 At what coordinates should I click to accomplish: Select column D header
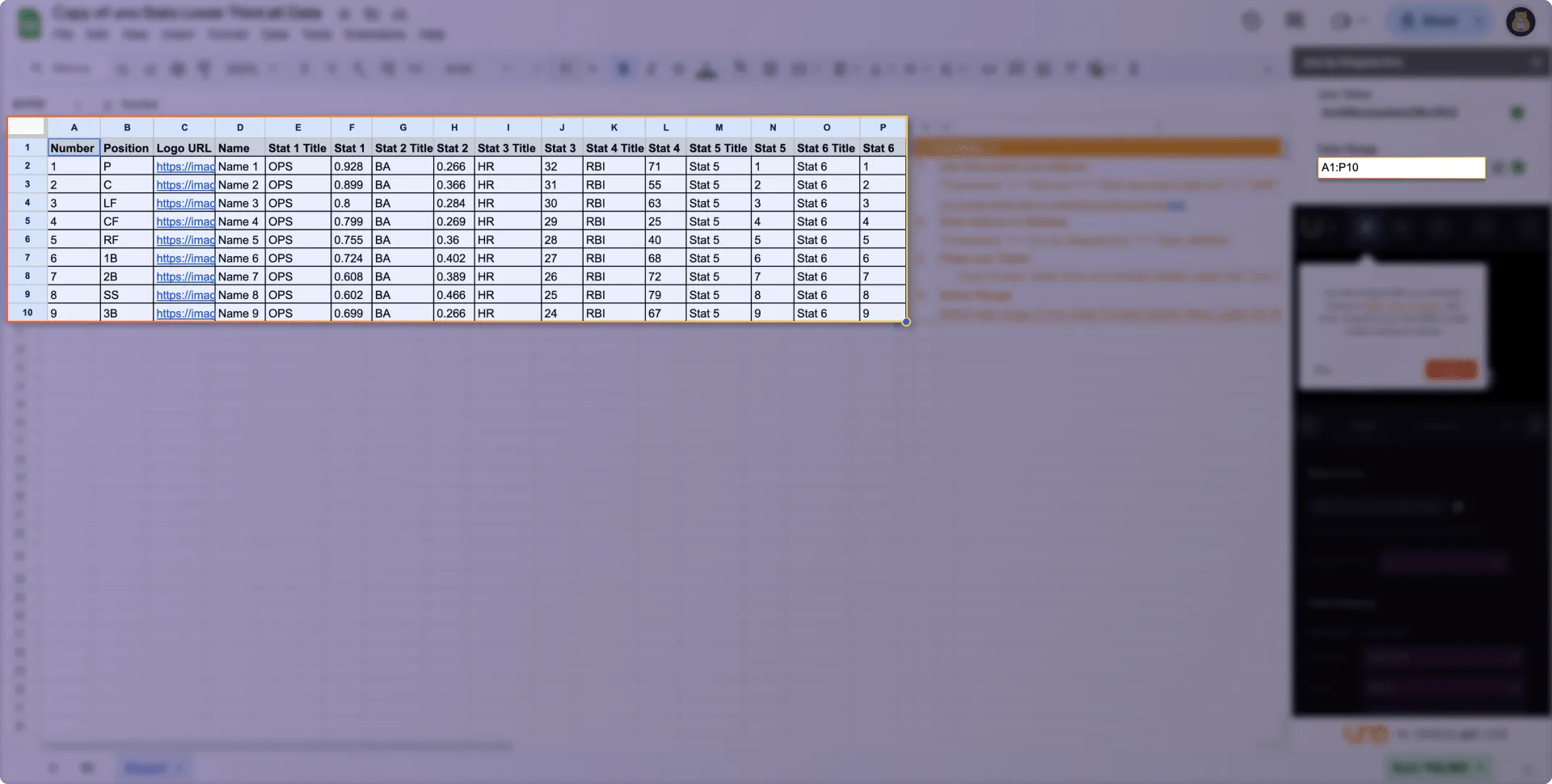click(x=240, y=128)
